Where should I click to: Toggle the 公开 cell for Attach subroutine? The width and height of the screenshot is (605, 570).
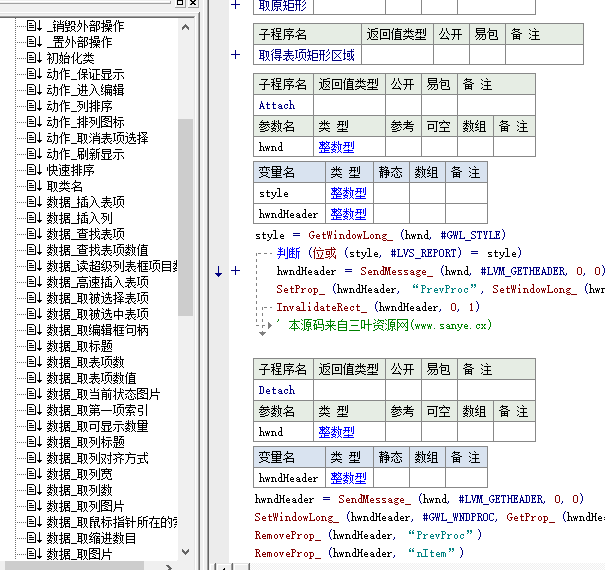click(x=402, y=105)
